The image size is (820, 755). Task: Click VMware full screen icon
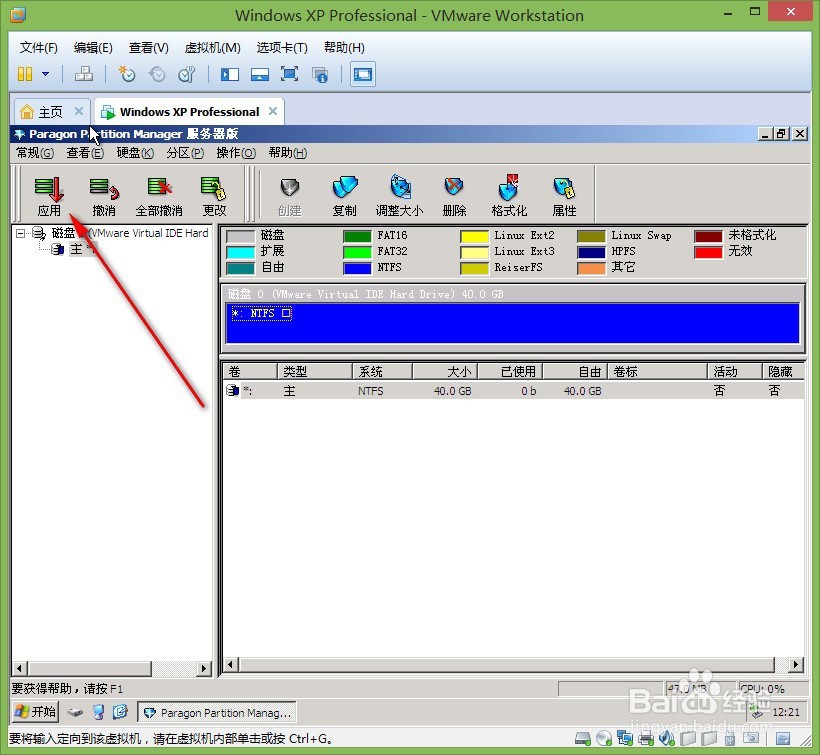[289, 74]
